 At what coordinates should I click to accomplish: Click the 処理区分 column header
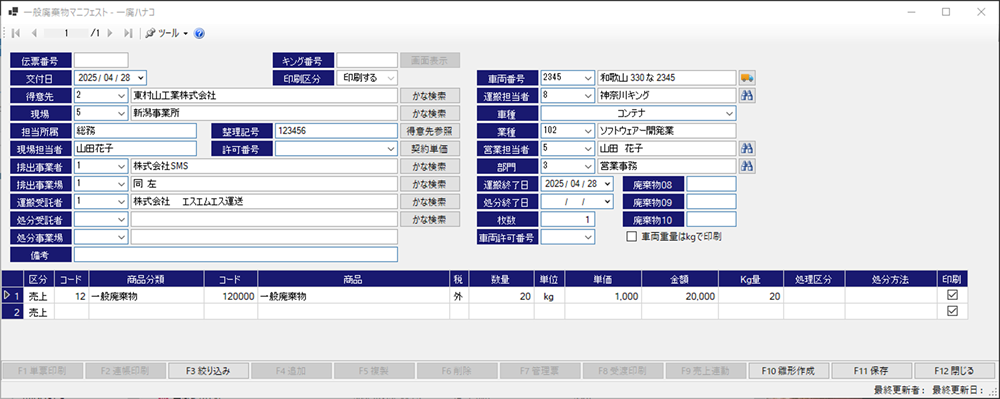(x=814, y=279)
